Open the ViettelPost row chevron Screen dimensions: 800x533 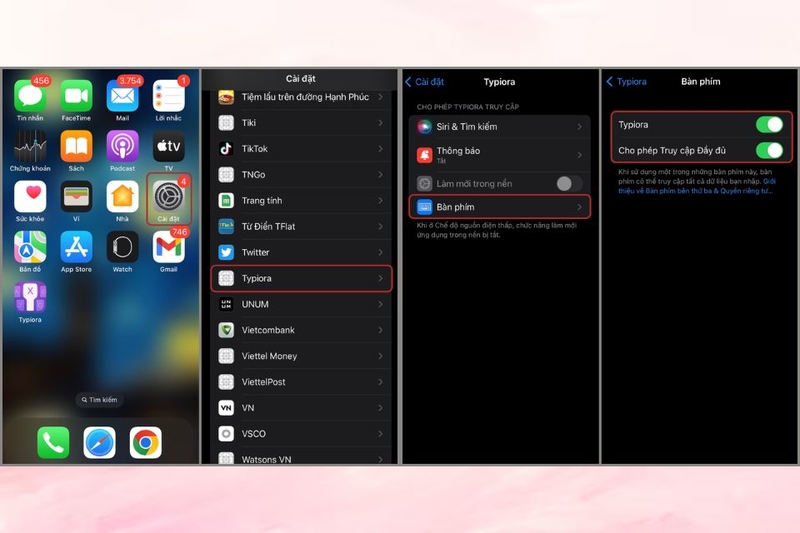(x=381, y=382)
